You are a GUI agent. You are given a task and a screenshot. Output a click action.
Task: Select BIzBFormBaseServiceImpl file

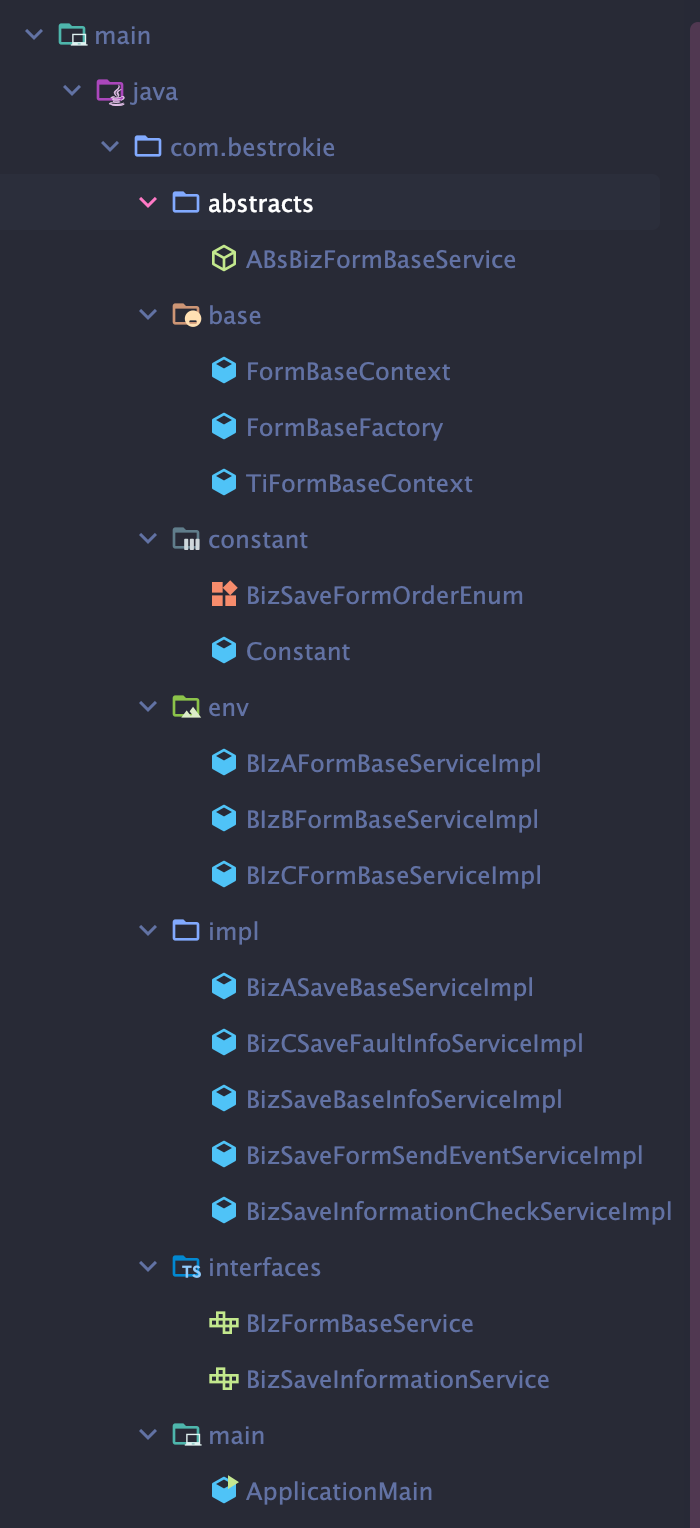(x=392, y=820)
